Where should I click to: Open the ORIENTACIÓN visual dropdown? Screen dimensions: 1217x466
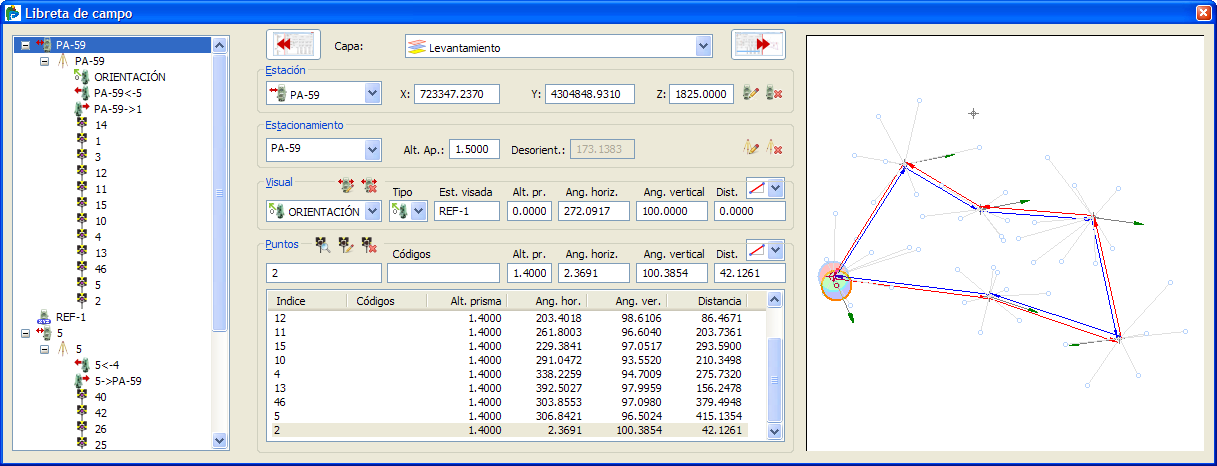[372, 211]
